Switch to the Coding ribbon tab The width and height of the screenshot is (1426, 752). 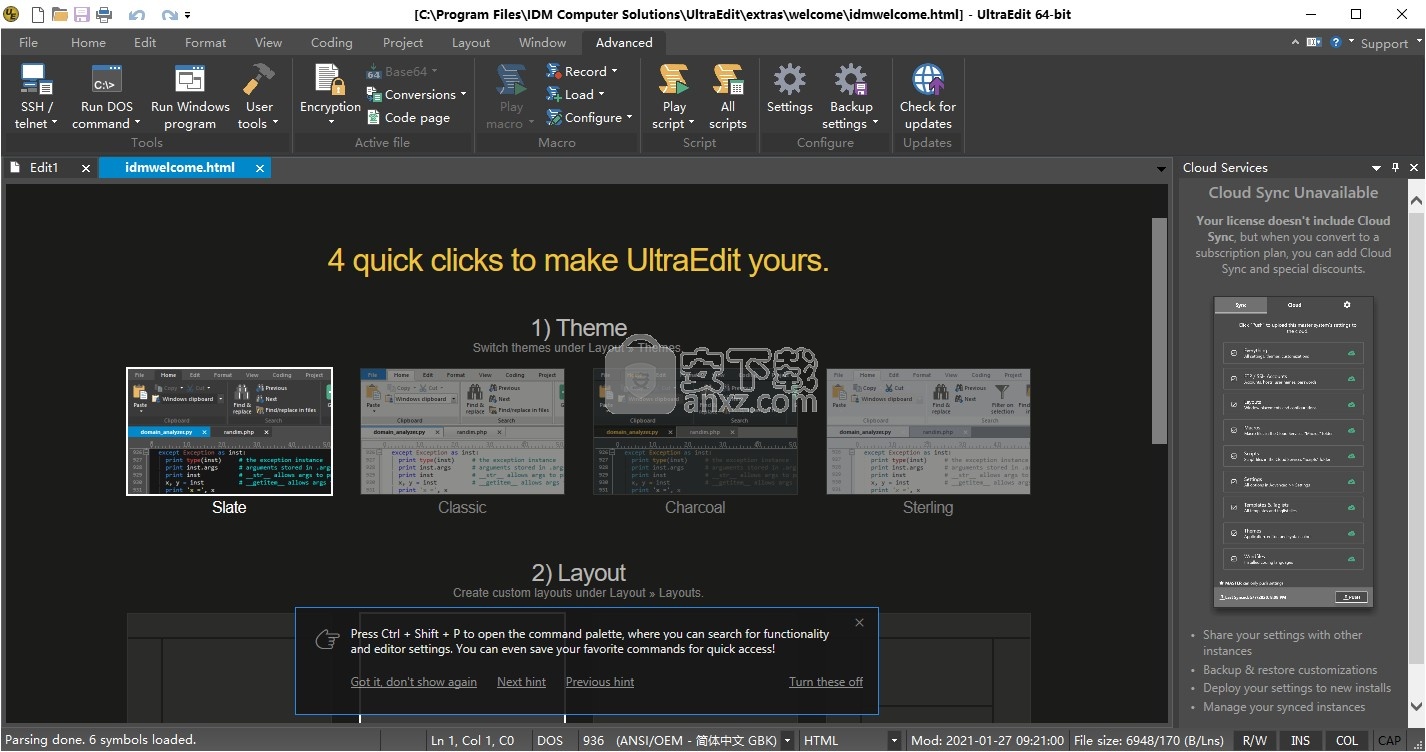[331, 42]
